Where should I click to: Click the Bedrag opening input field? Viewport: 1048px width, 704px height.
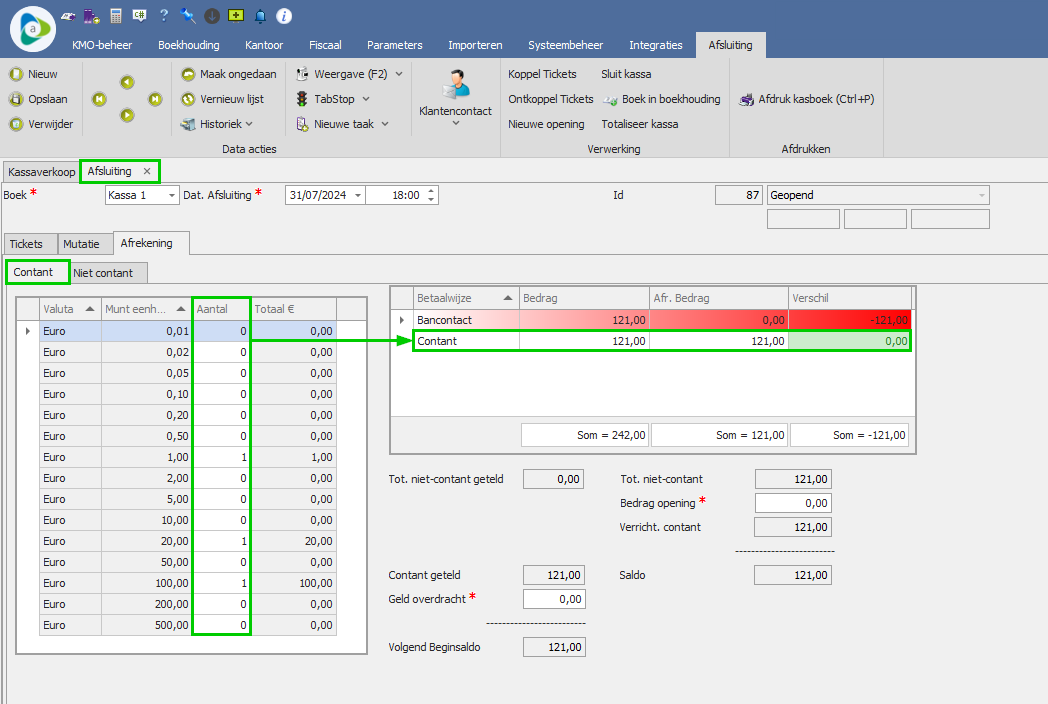click(793, 503)
